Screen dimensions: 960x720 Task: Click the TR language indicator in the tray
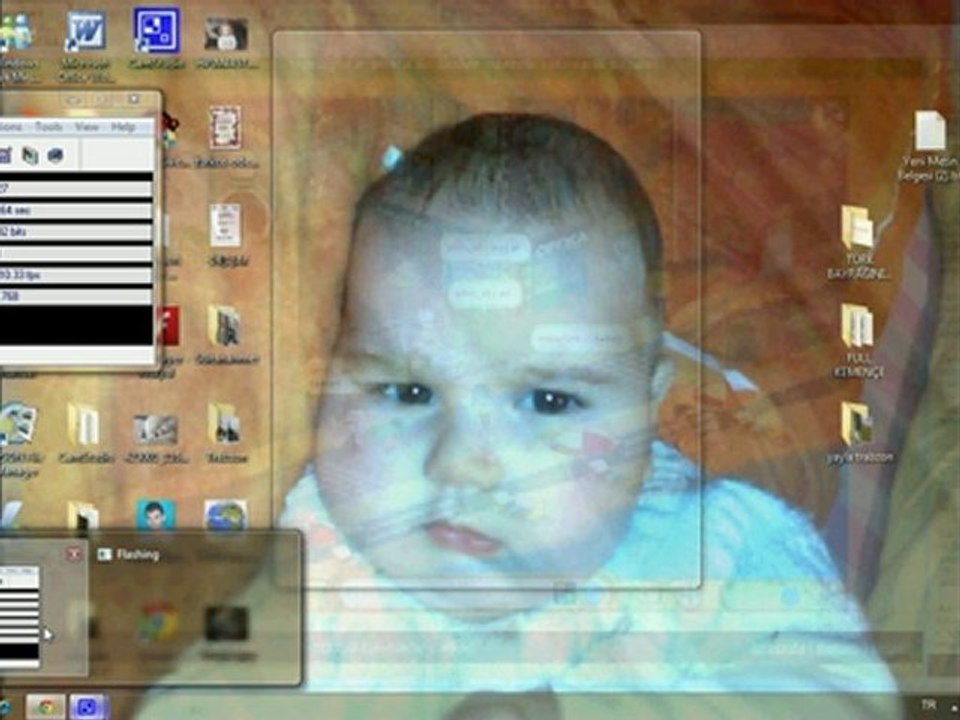coord(929,705)
